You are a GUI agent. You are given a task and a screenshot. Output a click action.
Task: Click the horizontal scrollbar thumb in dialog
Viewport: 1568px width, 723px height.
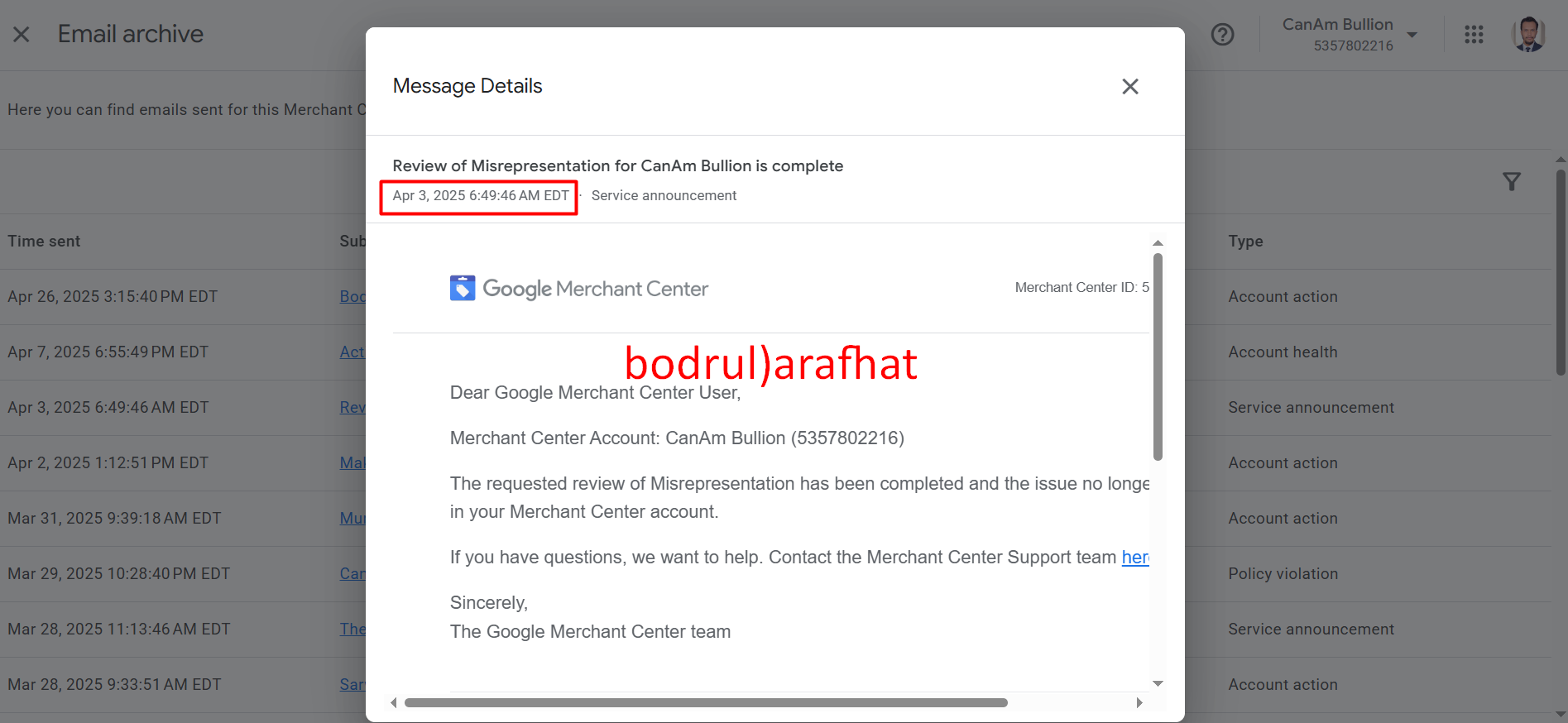pyautogui.click(x=706, y=702)
